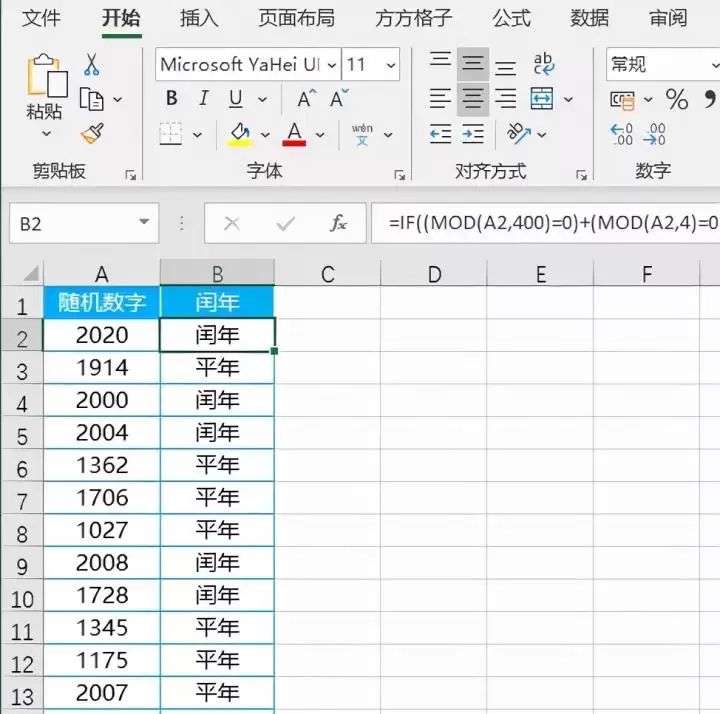This screenshot has height=714, width=720.
Task: Click cell containing 2000
Action: click(101, 400)
